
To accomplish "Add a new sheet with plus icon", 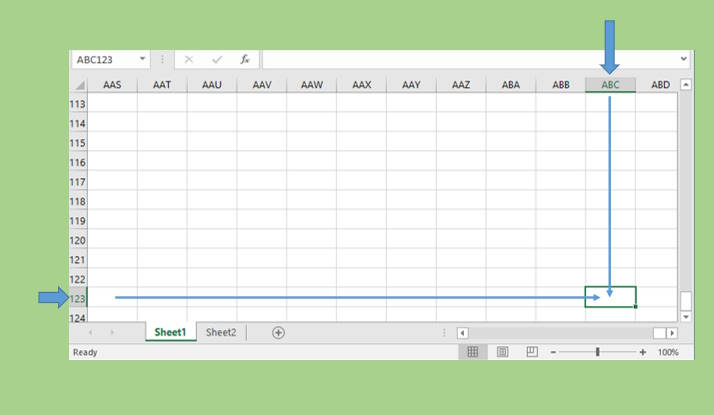I will tap(279, 332).
